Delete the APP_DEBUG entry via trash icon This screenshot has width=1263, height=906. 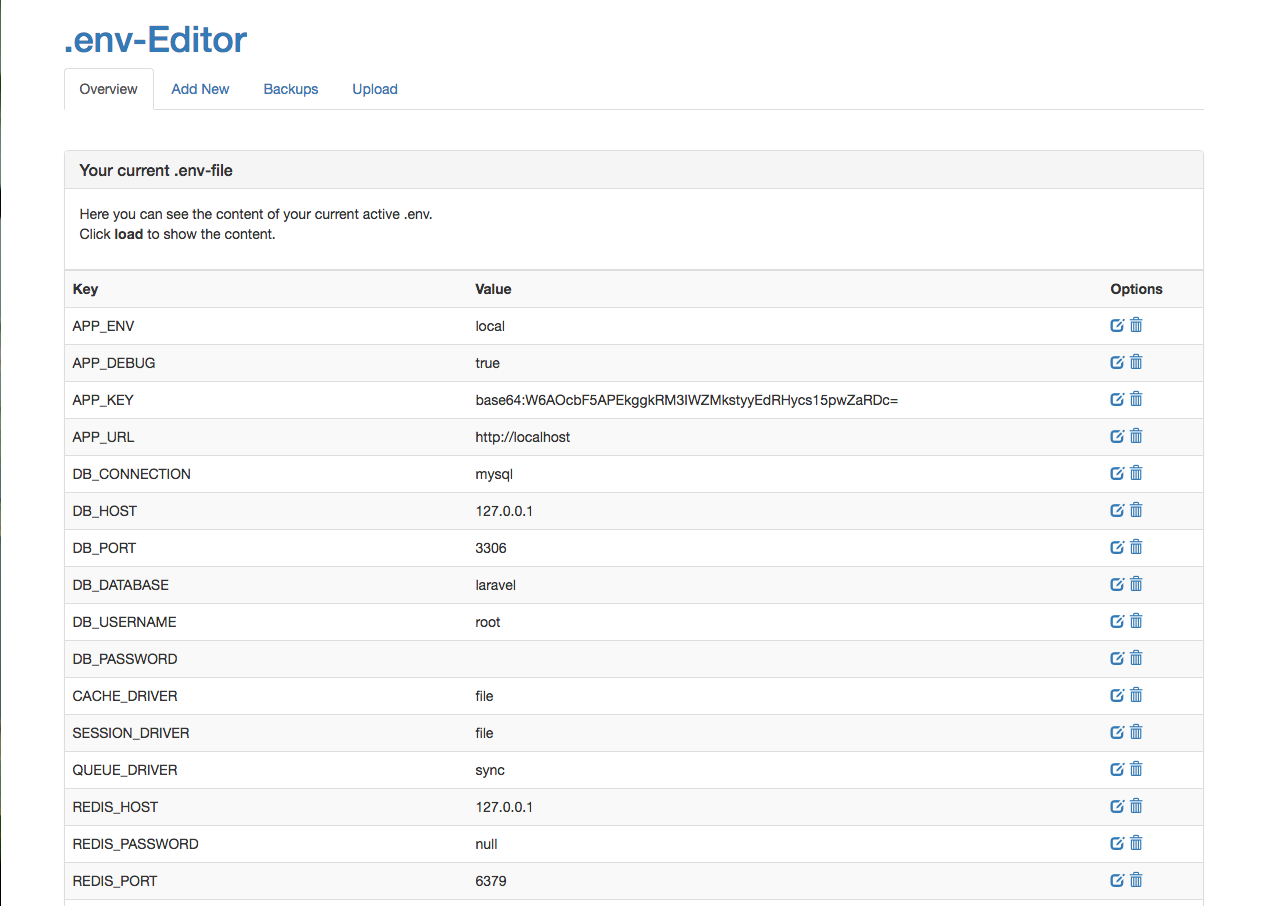tap(1136, 362)
